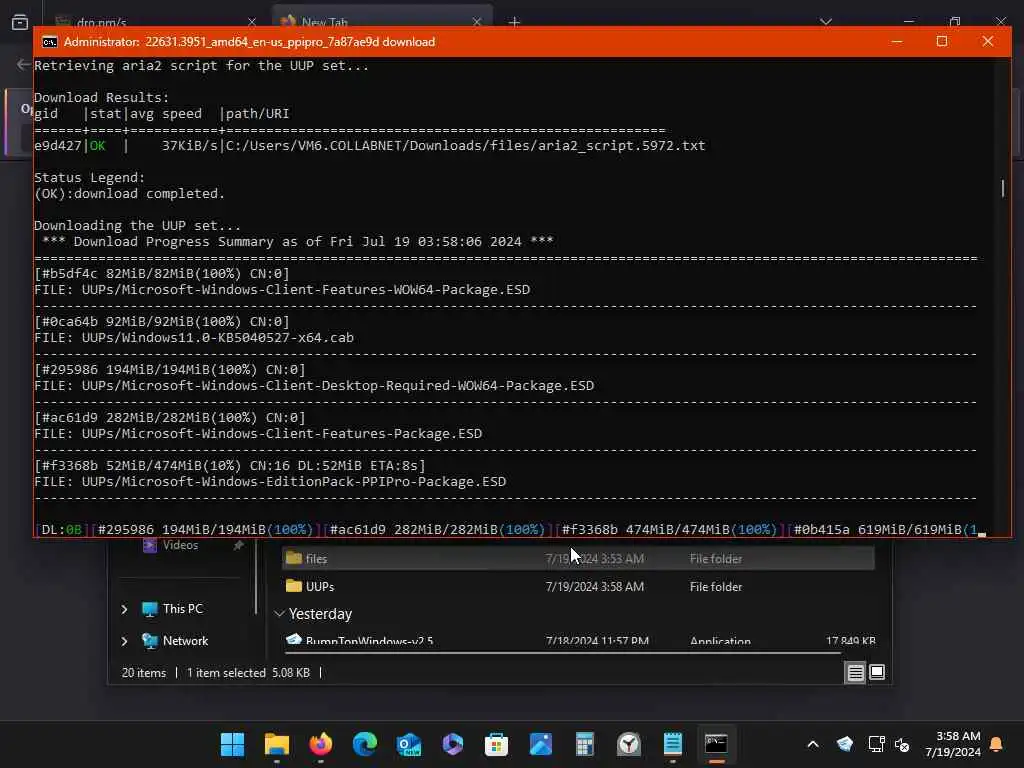This screenshot has width=1024, height=768.
Task: Collapse the Yesterday group in Explorer
Action: pos(280,614)
